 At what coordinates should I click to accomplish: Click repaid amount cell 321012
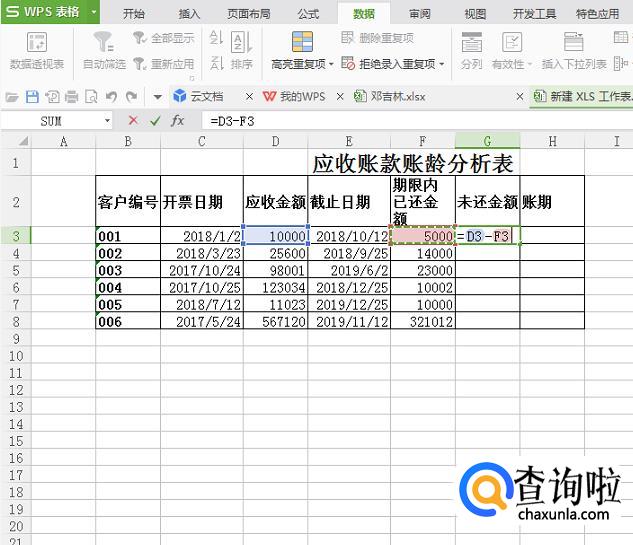[x=423, y=321]
